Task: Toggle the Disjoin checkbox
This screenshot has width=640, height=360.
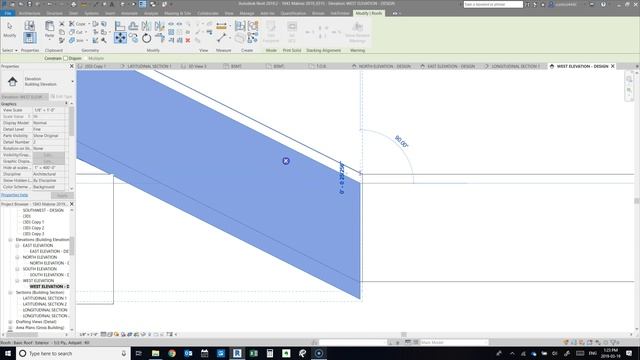Action: pos(65,58)
